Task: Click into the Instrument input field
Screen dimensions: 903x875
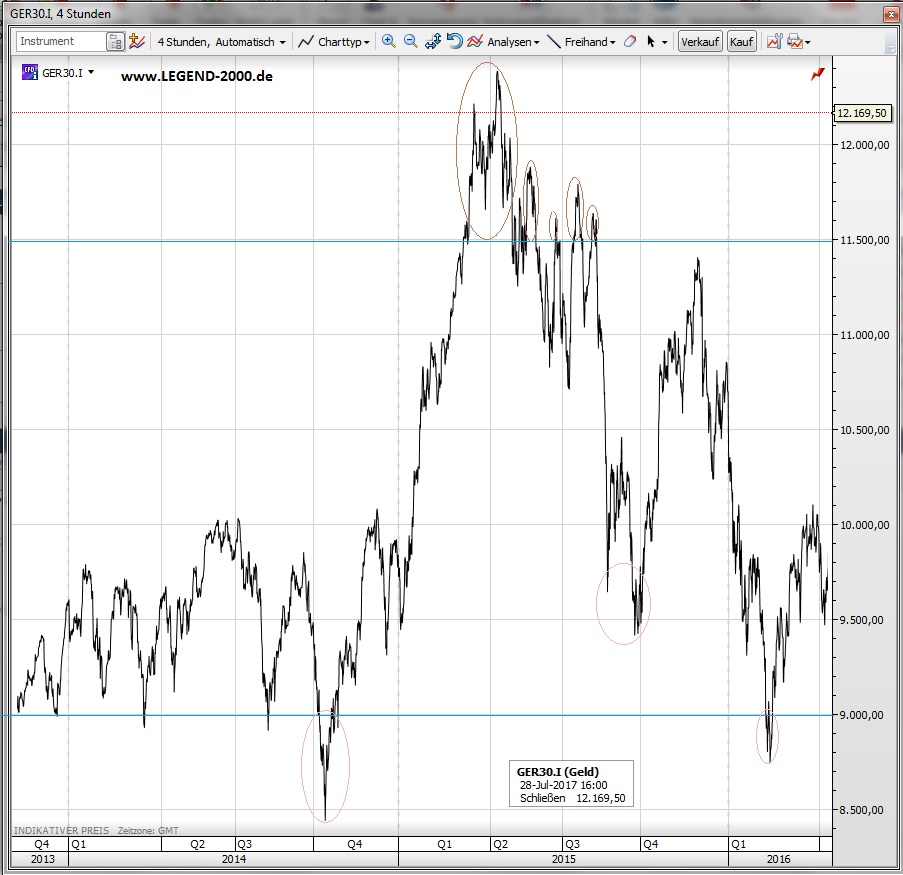Action: 61,42
